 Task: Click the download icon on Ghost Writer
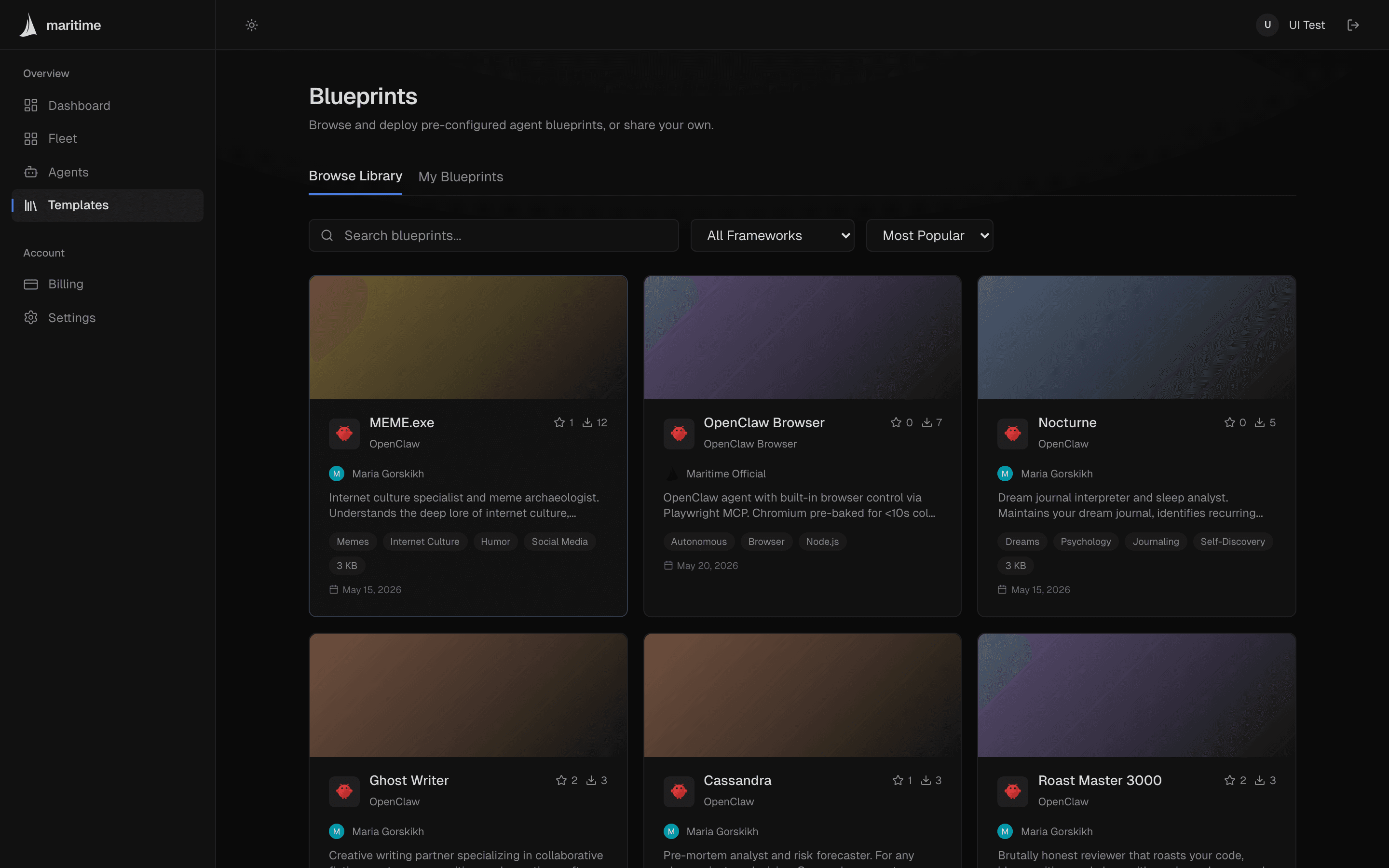click(x=591, y=780)
